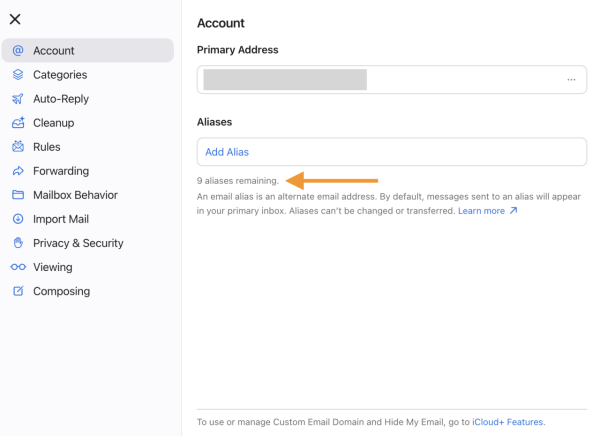
Task: Click the Forwarding arrow icon
Action: (x=18, y=171)
